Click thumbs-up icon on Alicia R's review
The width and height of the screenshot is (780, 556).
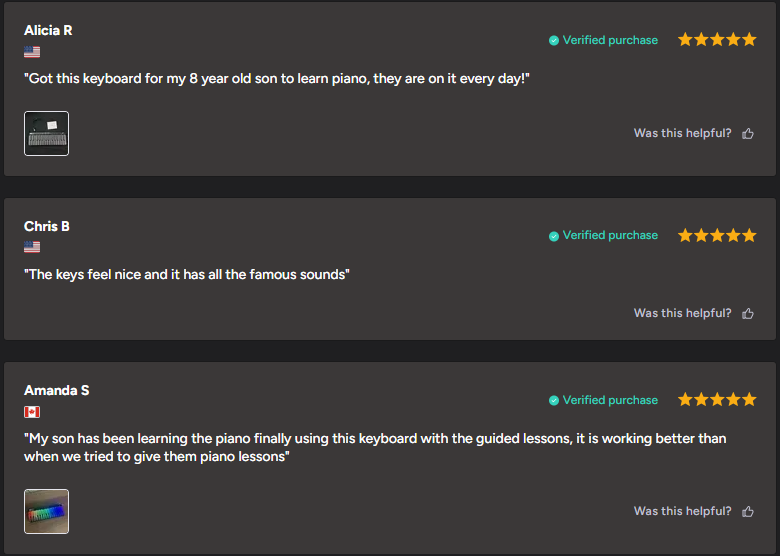748,134
